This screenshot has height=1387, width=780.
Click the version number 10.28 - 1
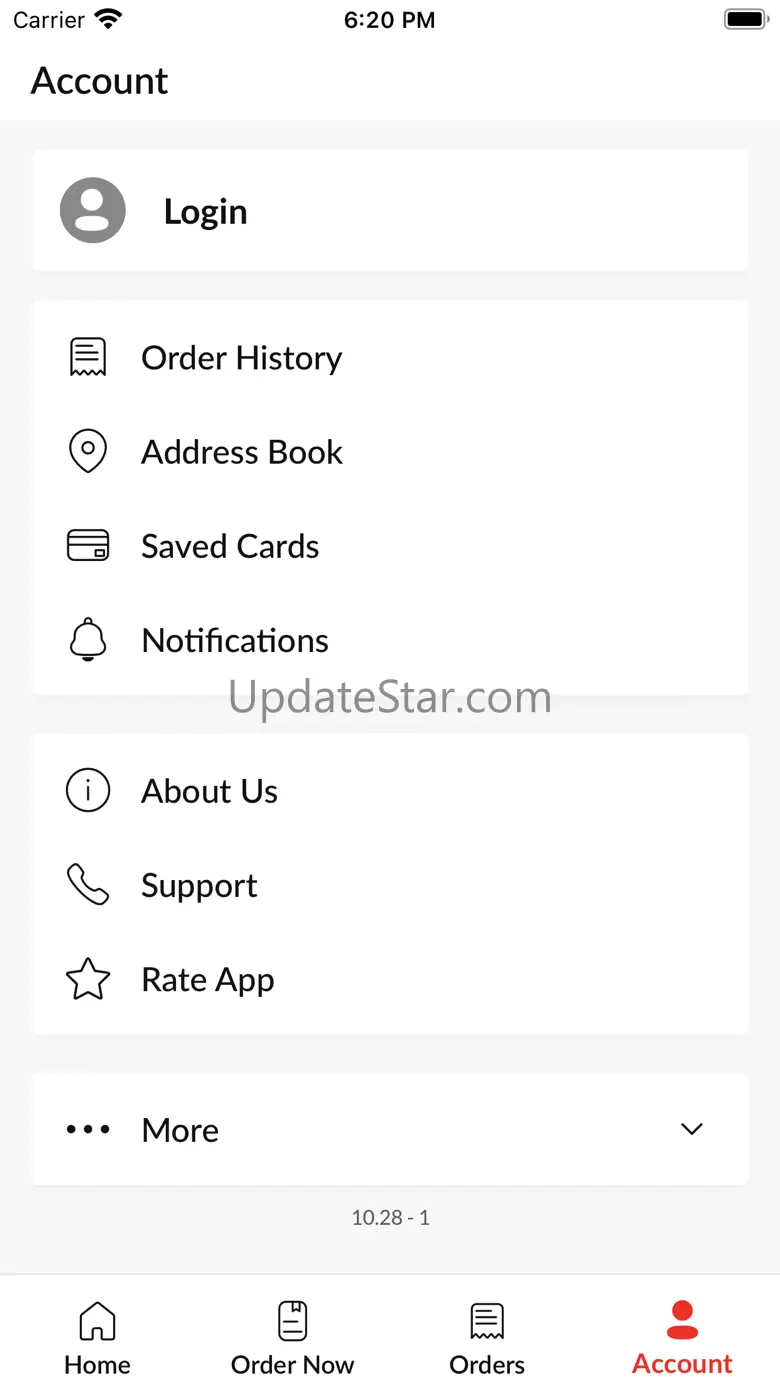[x=390, y=1217]
